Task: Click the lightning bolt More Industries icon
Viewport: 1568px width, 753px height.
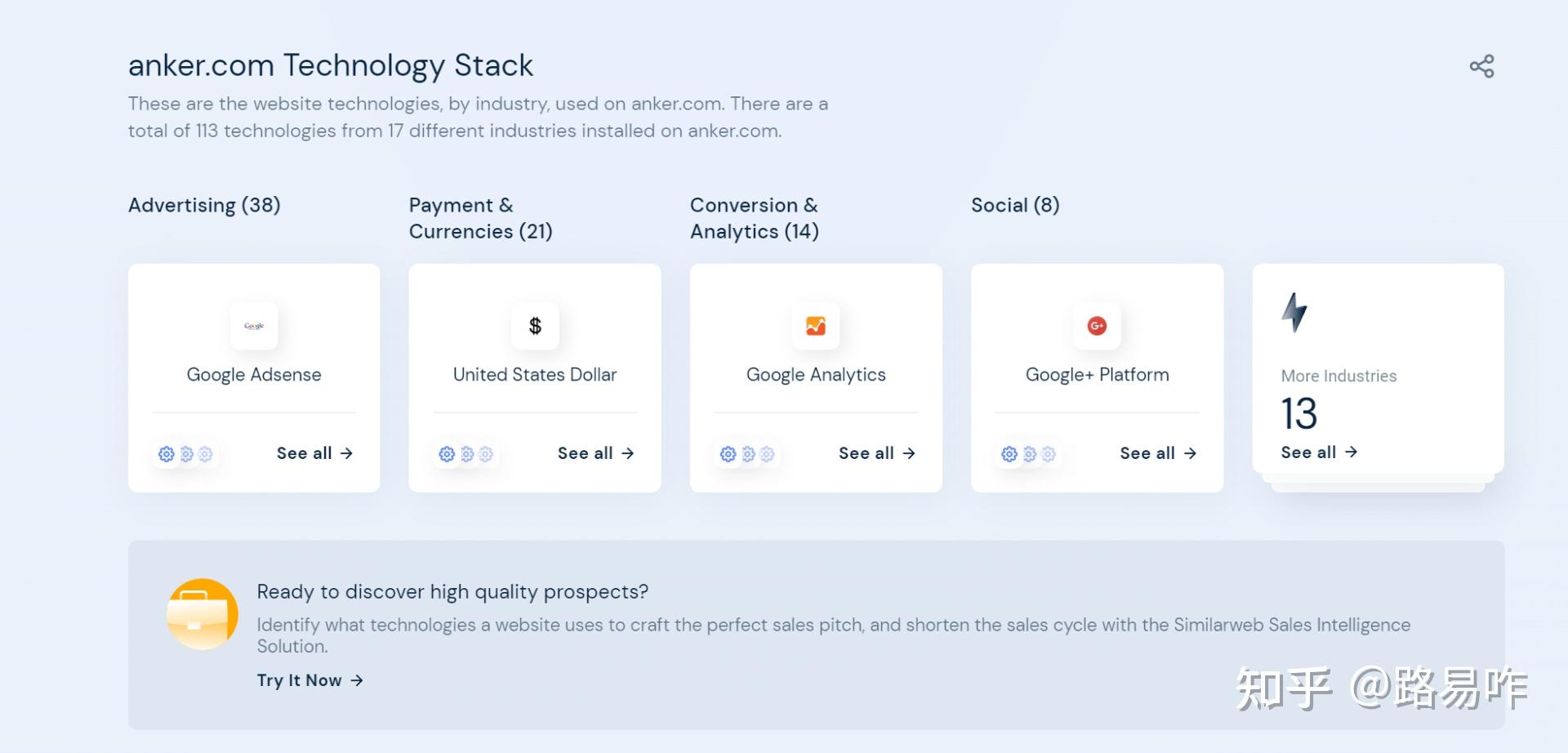Action: pyautogui.click(x=1294, y=312)
